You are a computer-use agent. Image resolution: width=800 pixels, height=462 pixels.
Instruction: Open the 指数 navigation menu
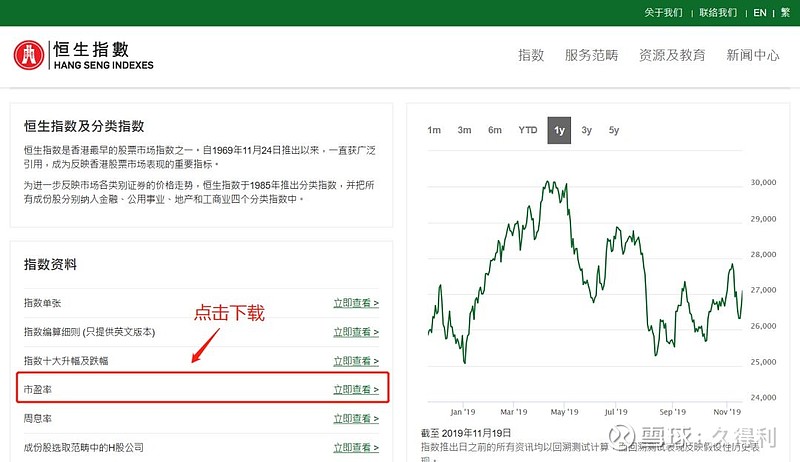531,55
